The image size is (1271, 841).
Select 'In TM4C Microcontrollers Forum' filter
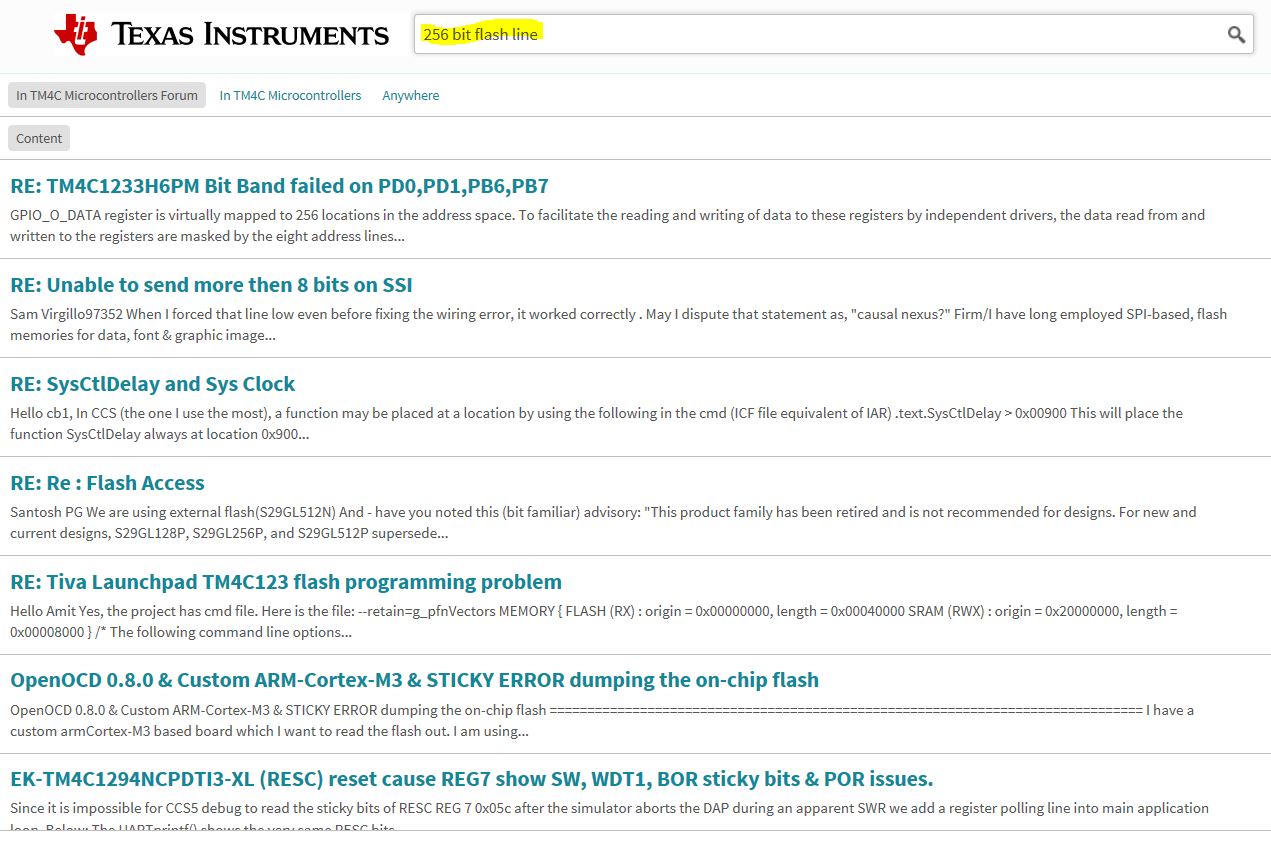click(x=107, y=95)
